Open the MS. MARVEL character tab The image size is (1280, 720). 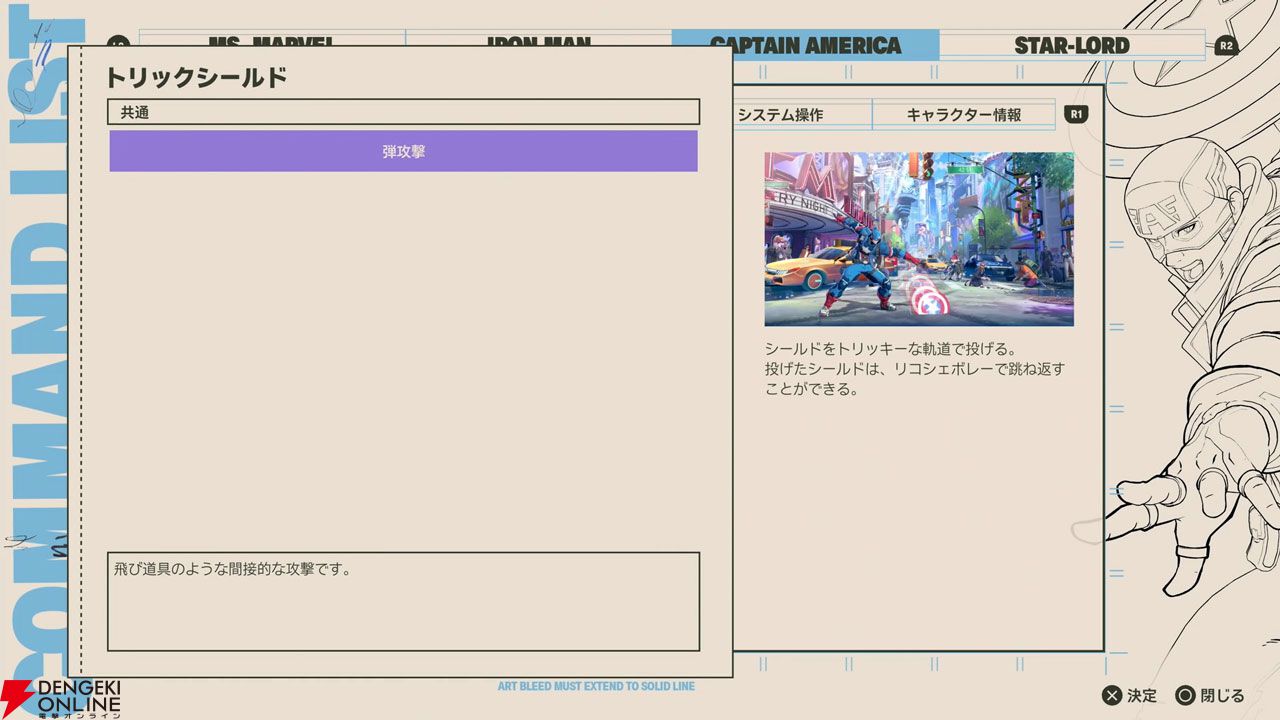tap(271, 40)
